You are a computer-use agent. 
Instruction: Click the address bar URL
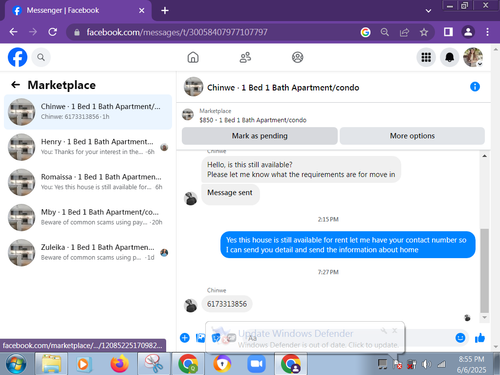(177, 32)
